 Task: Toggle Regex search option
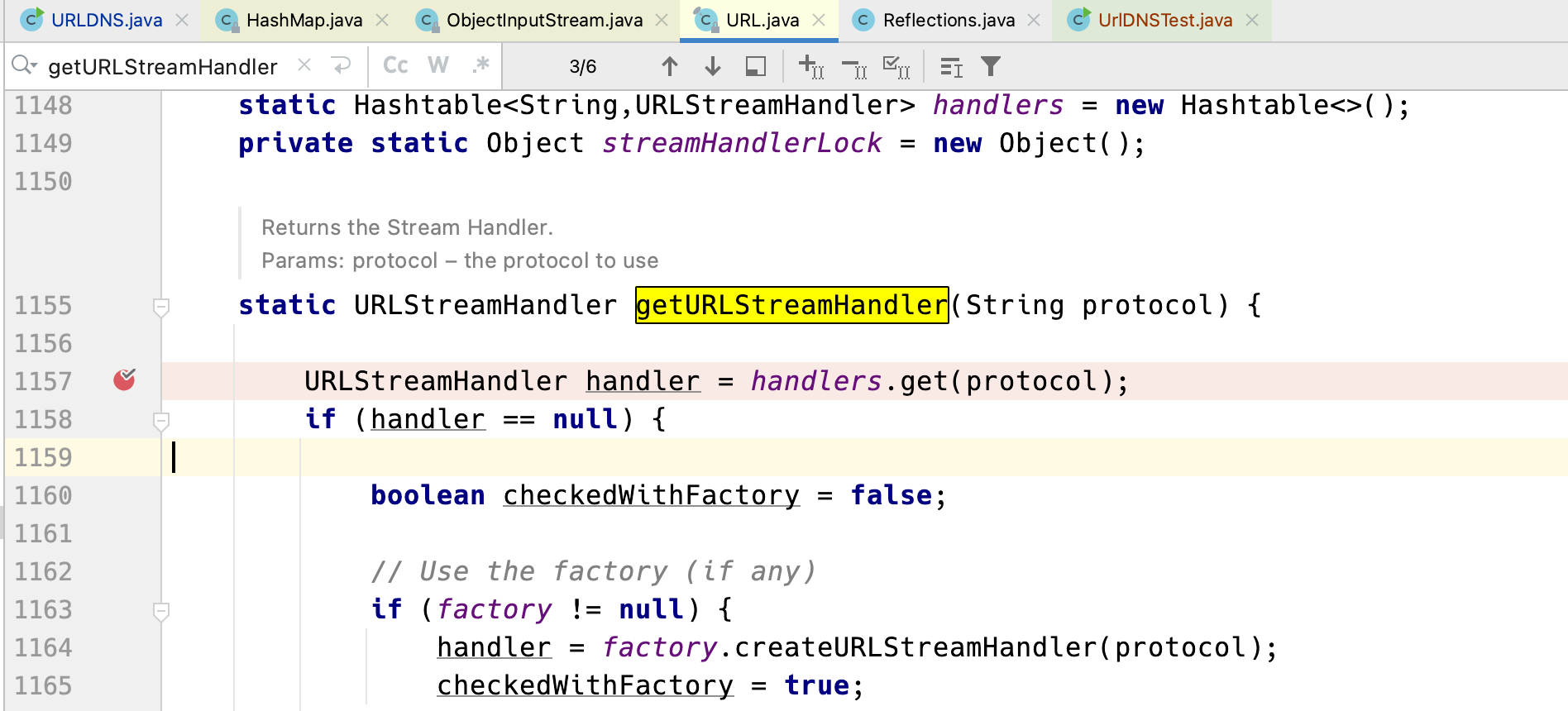480,65
